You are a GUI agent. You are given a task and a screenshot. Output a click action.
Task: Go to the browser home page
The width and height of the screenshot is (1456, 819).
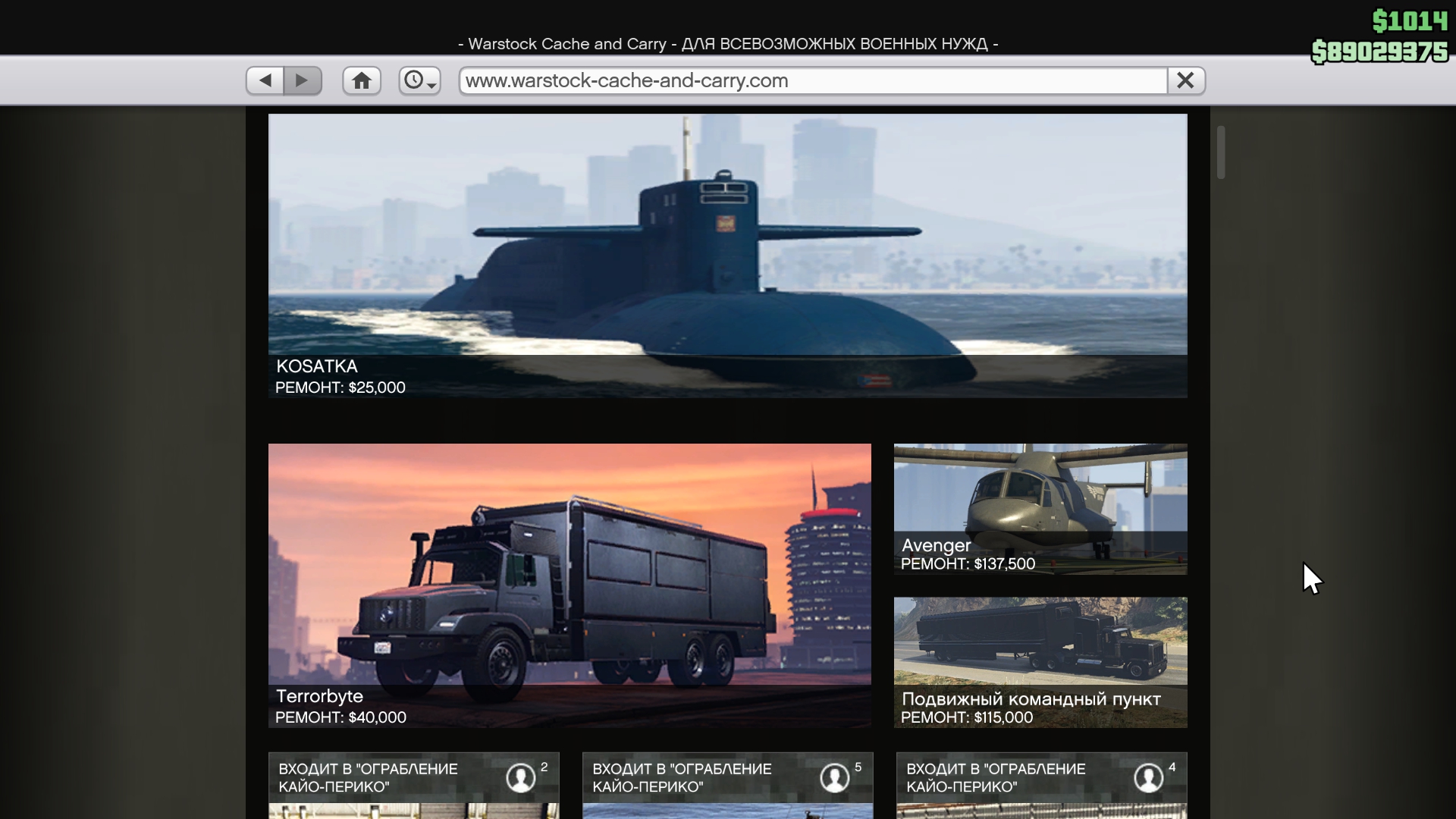[362, 80]
